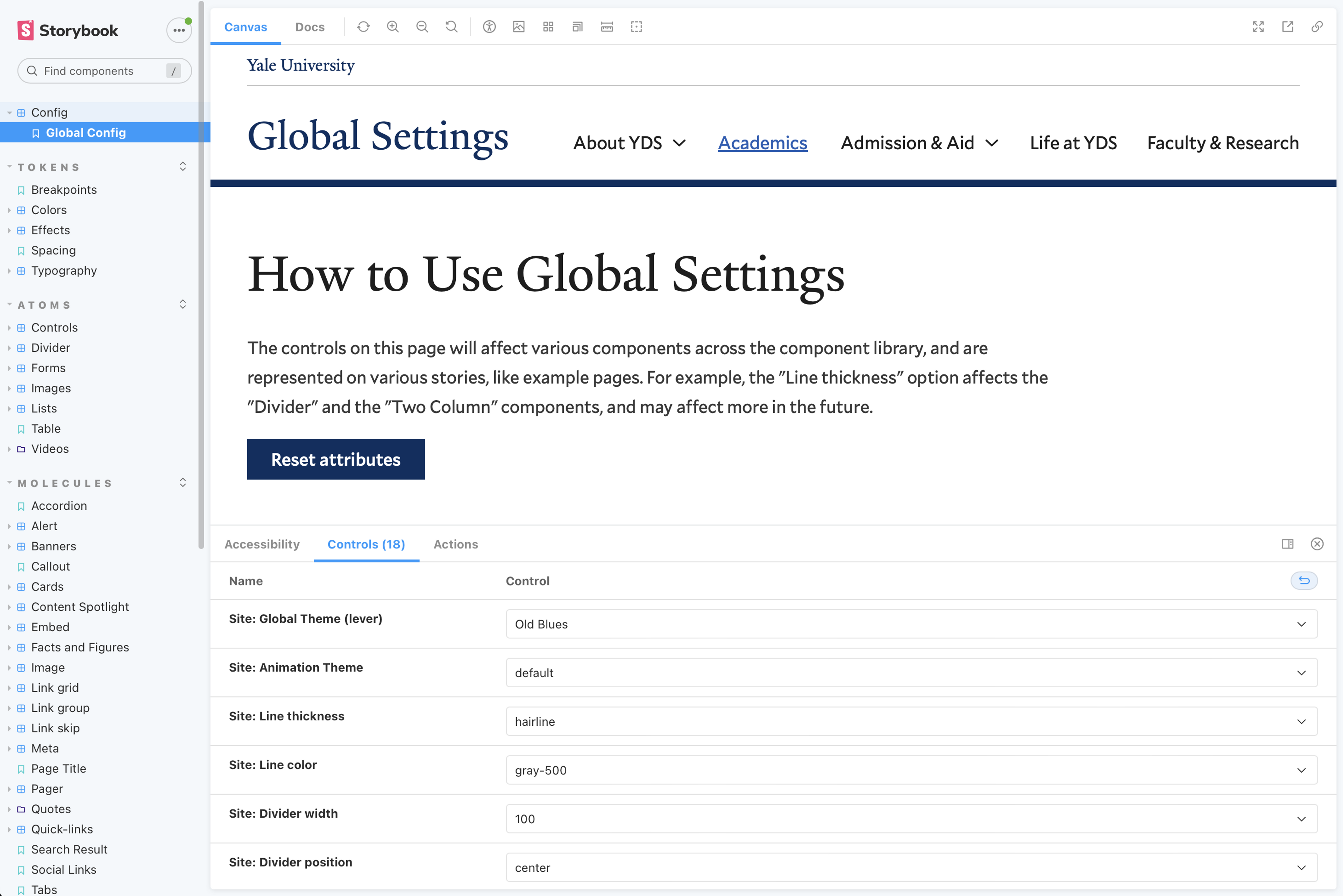Image resolution: width=1343 pixels, height=896 pixels.
Task: Open the Page Title story
Action: pos(58,768)
